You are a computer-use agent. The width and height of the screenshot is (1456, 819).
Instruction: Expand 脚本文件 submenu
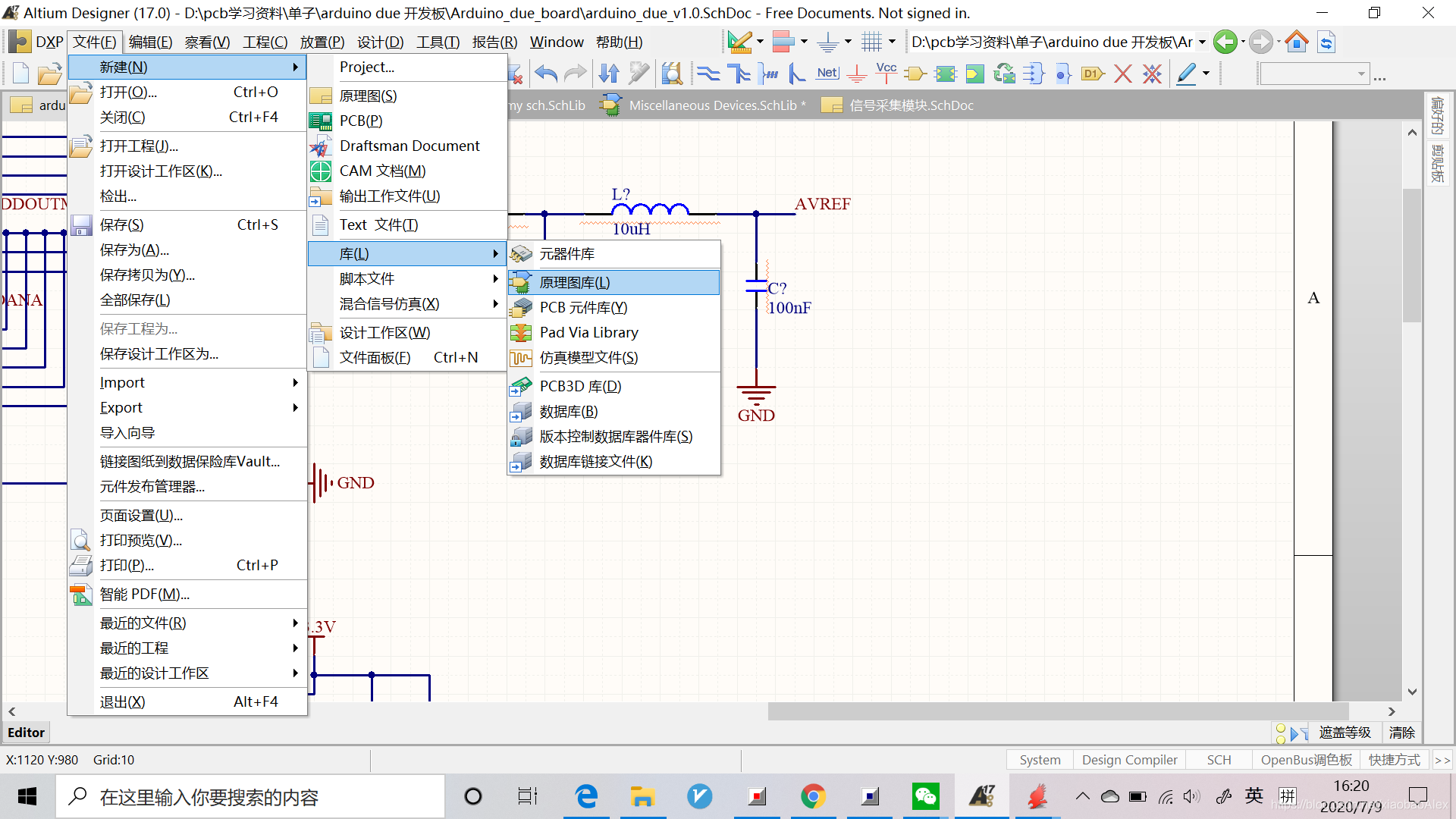click(x=407, y=278)
